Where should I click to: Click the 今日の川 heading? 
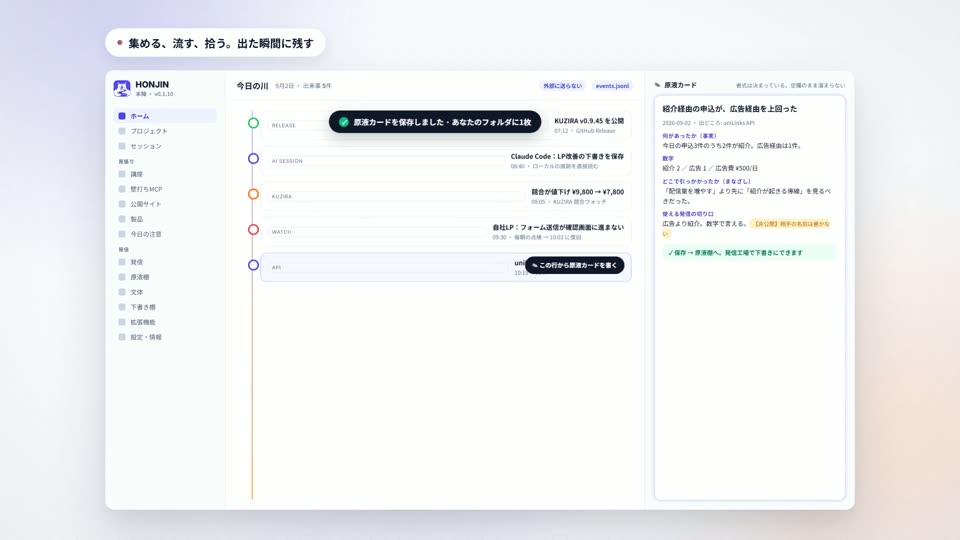pyautogui.click(x=252, y=86)
